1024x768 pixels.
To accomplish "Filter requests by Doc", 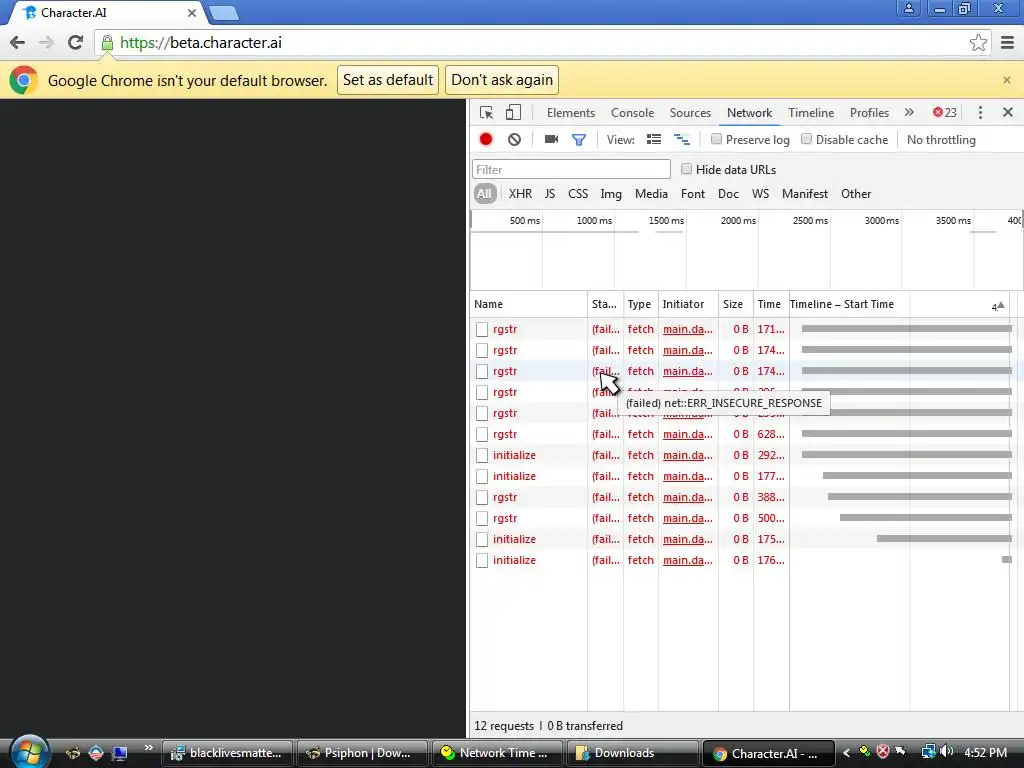I will click(x=728, y=194).
